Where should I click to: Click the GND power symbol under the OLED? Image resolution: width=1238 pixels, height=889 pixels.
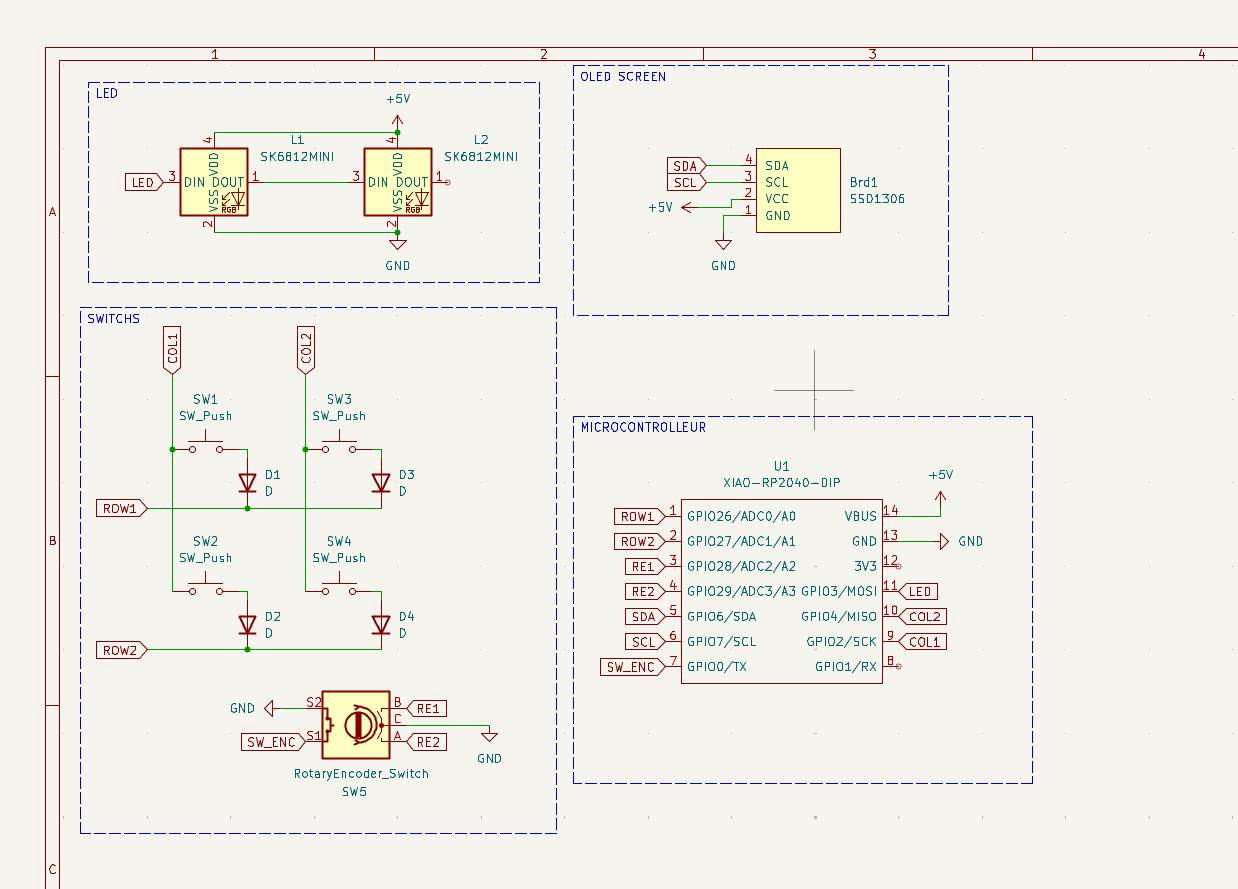[x=723, y=247]
